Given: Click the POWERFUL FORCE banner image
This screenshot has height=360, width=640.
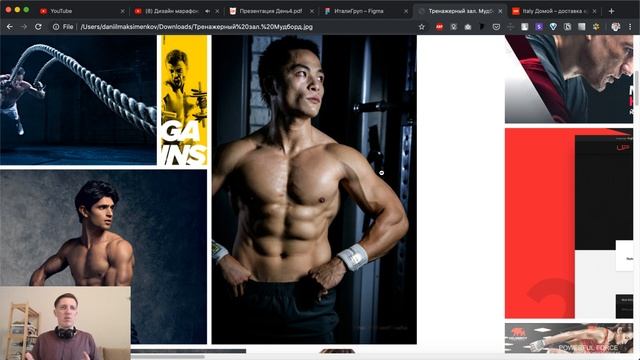Looking at the screenshot, I should point(569,338).
